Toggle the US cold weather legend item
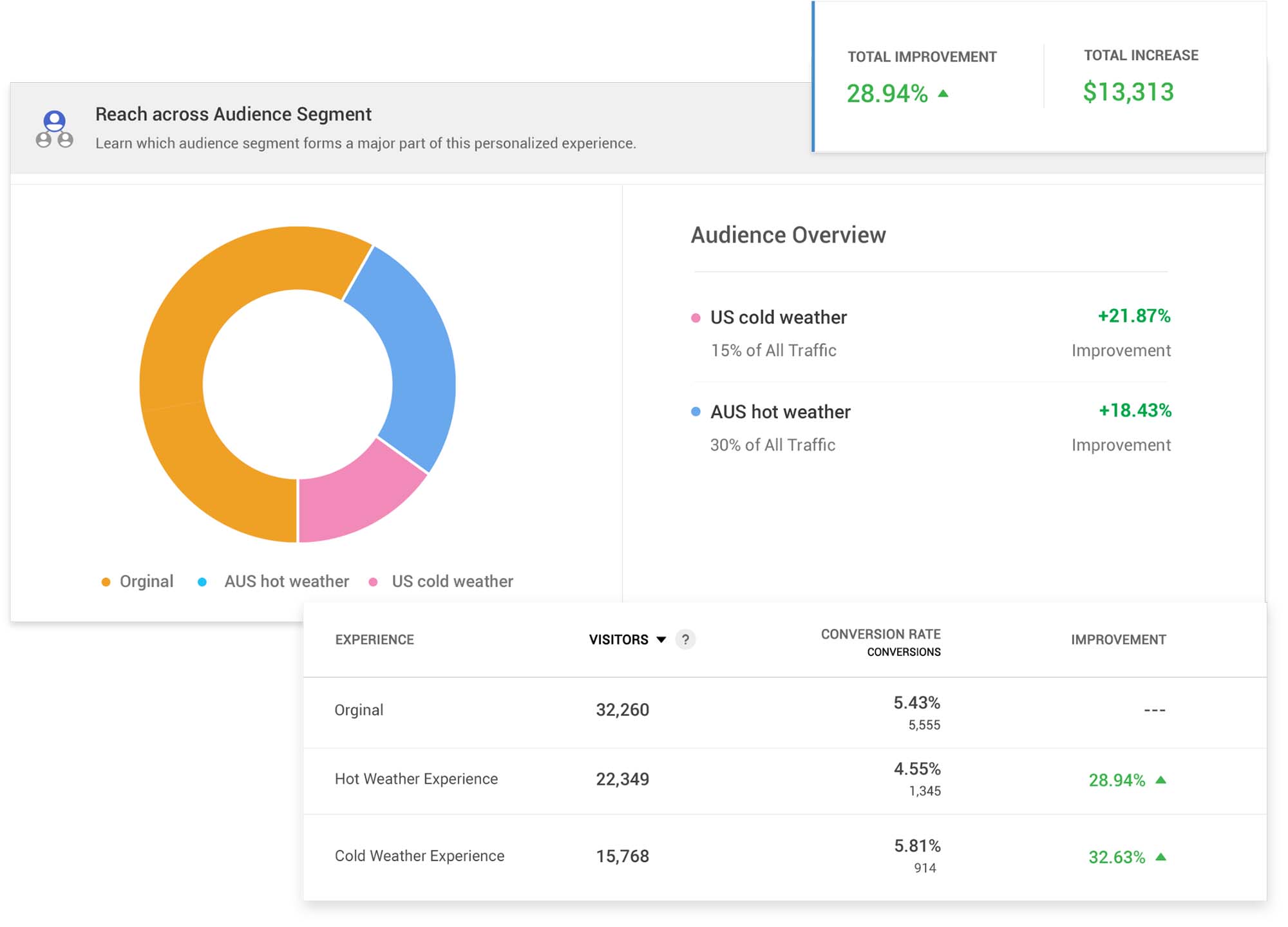Screen dimensions: 1288x927 pyautogui.click(x=443, y=581)
